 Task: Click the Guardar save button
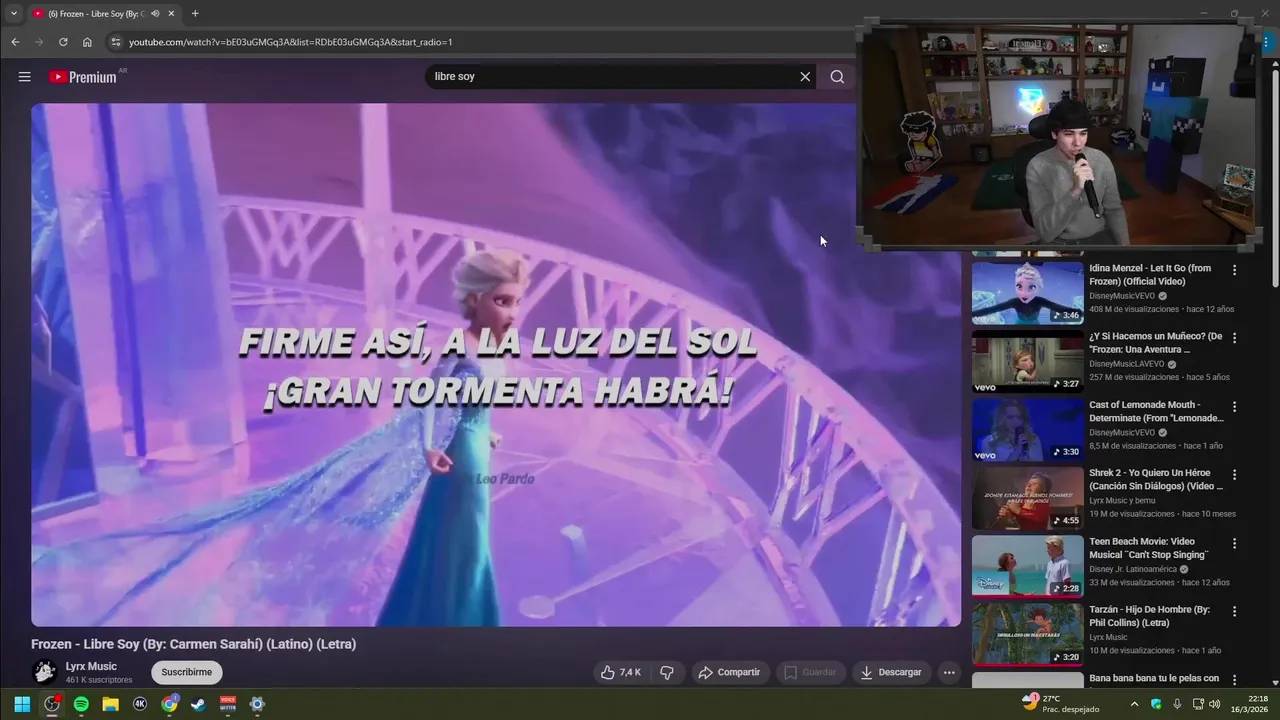click(x=810, y=672)
